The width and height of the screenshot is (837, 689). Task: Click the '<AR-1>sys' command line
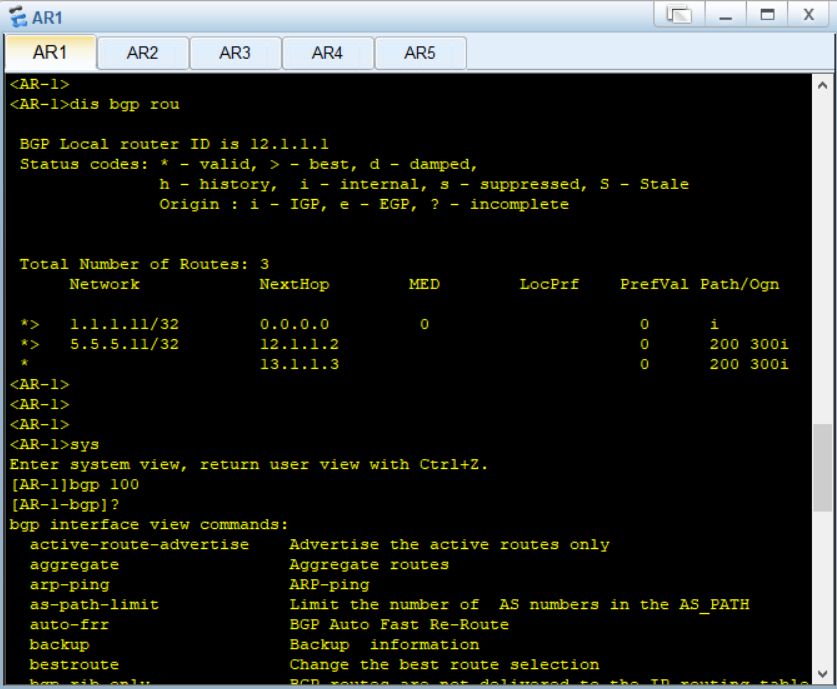point(54,445)
